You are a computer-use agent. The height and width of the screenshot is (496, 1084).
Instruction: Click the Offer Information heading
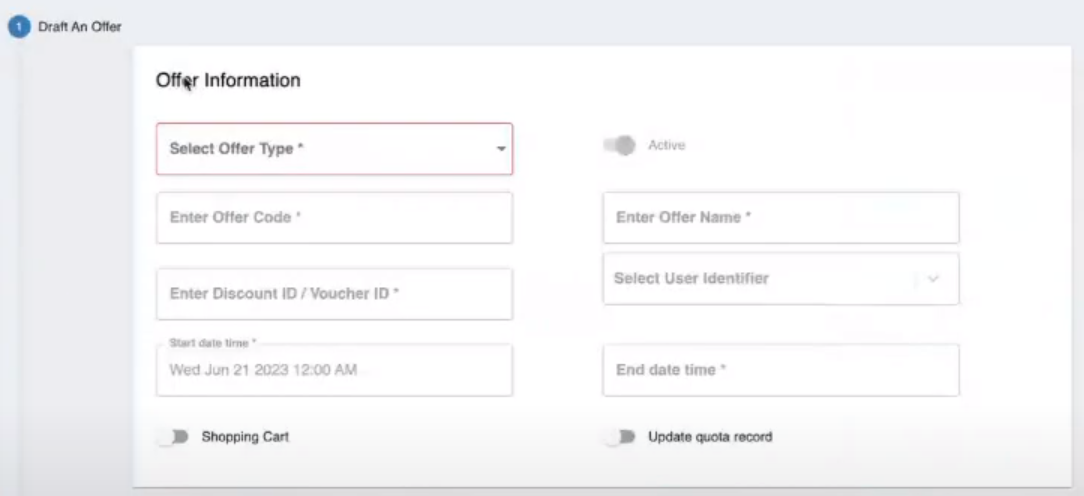(x=228, y=81)
